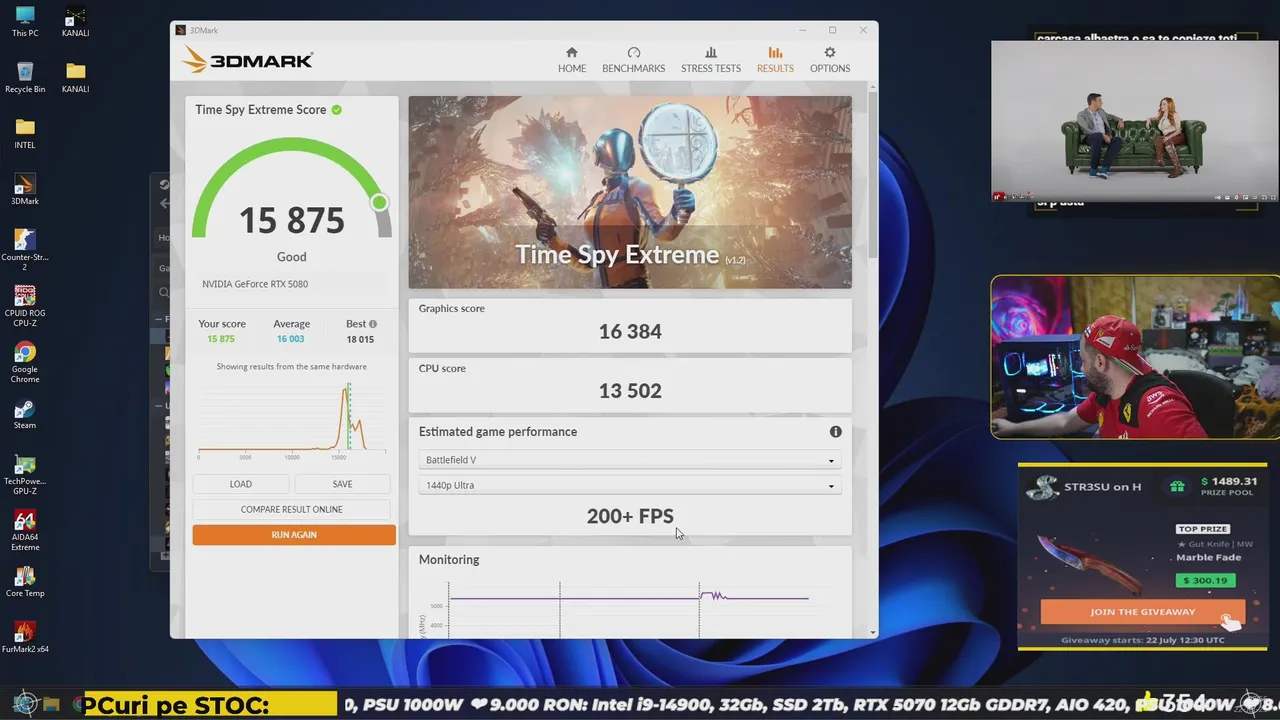Click the Average score 16 003
The image size is (1280, 720).
[291, 339]
